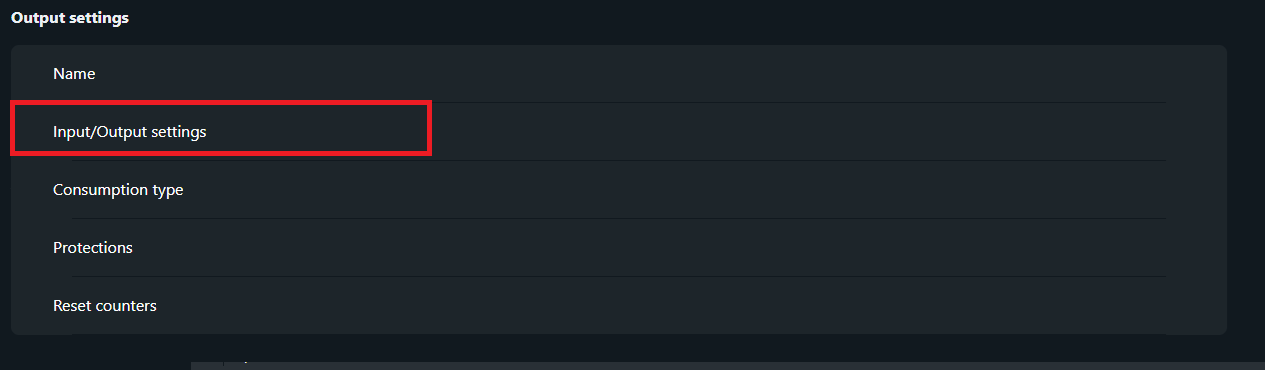
Task: Open the Protections settings entry
Action: pos(618,248)
